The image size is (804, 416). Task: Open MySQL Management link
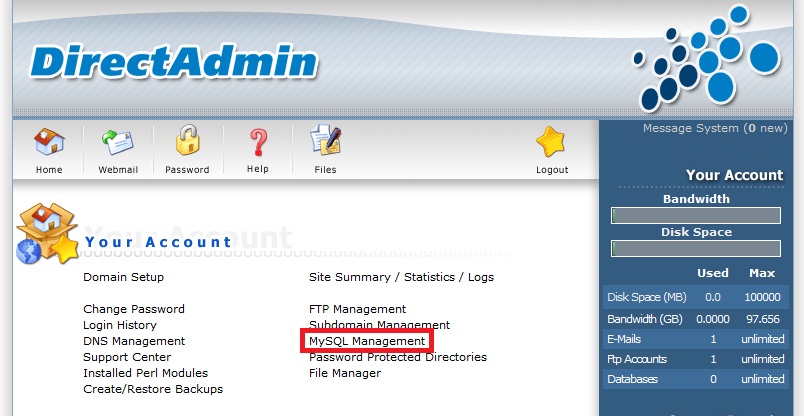click(x=367, y=341)
